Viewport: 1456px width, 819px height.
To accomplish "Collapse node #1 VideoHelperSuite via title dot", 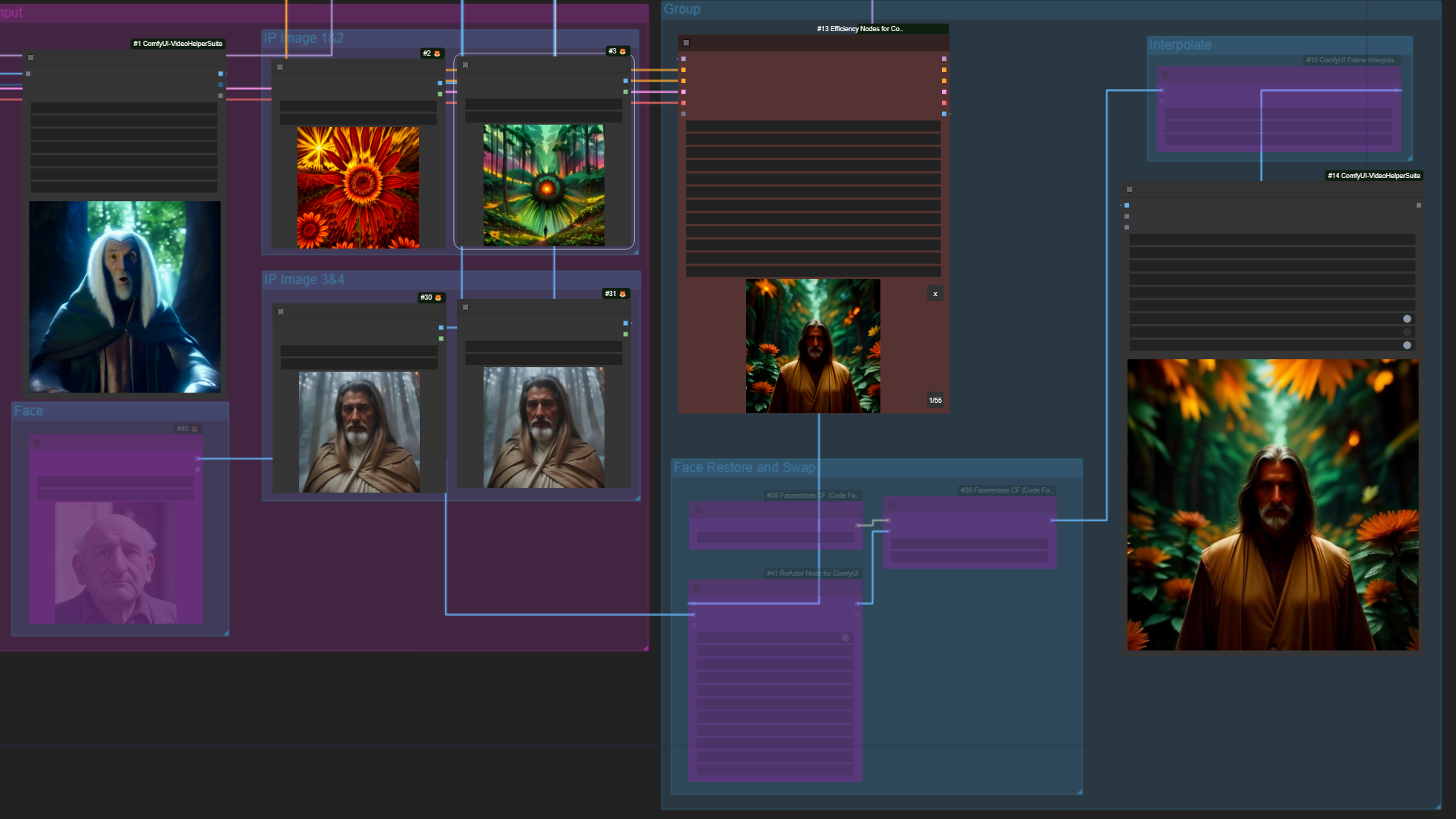I will (x=31, y=57).
